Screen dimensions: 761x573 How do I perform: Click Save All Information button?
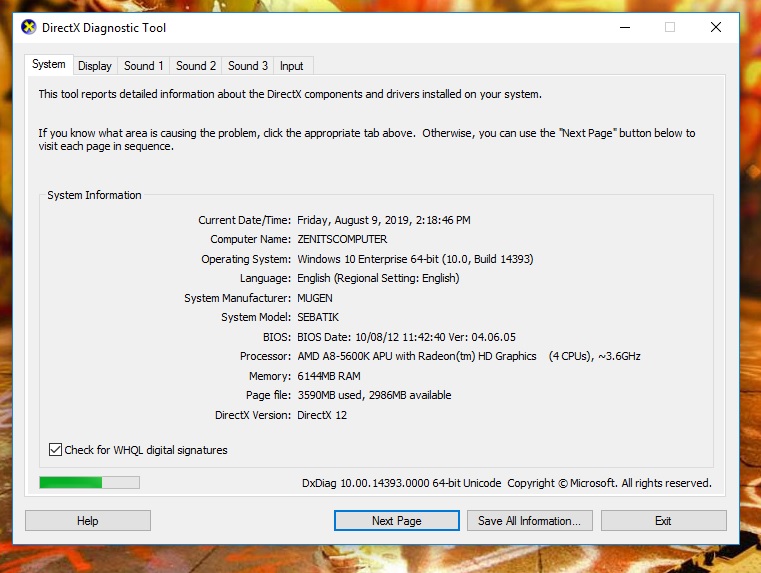click(x=529, y=521)
